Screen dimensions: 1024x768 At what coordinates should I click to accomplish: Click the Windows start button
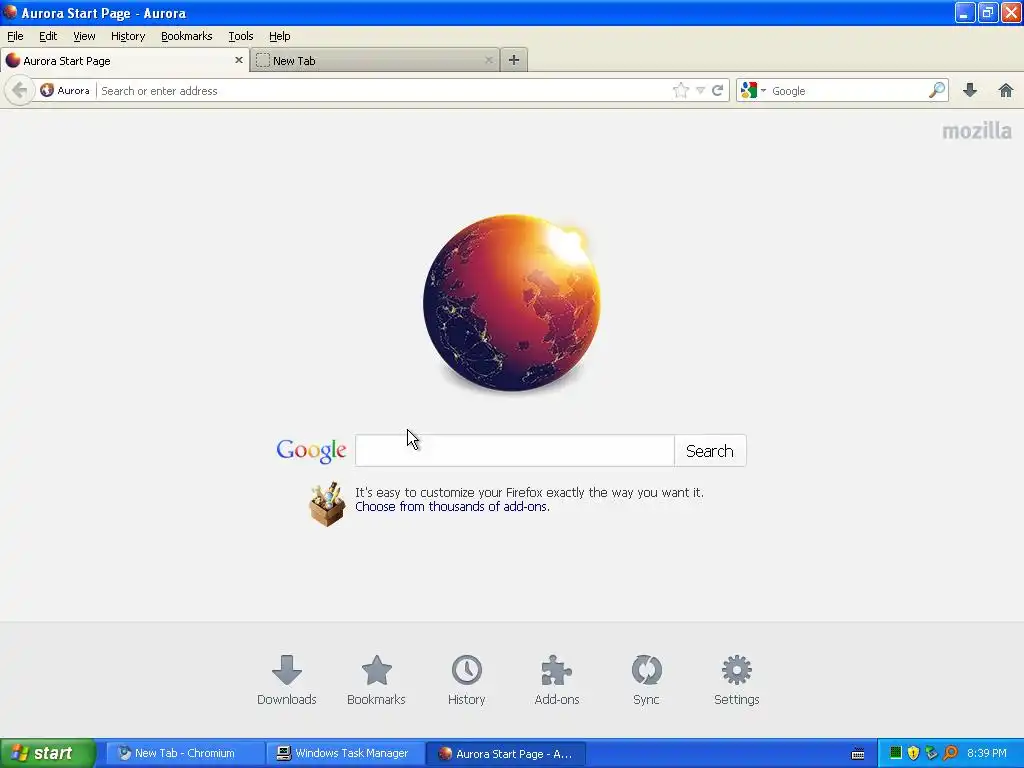pyautogui.click(x=48, y=753)
